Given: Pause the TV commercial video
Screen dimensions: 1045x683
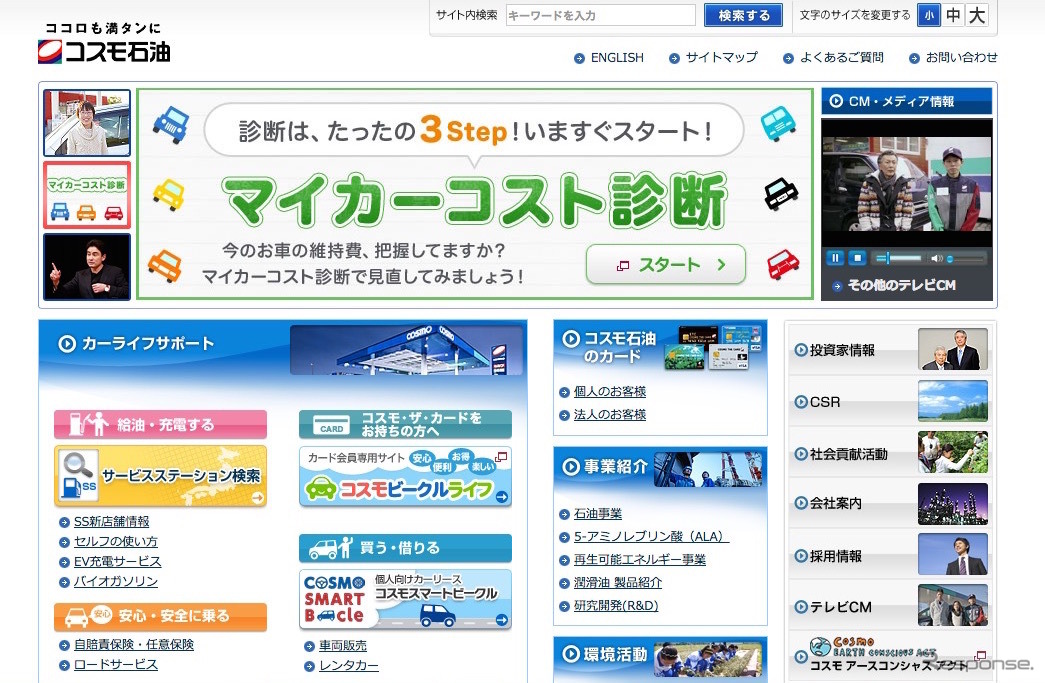Looking at the screenshot, I should click(835, 258).
